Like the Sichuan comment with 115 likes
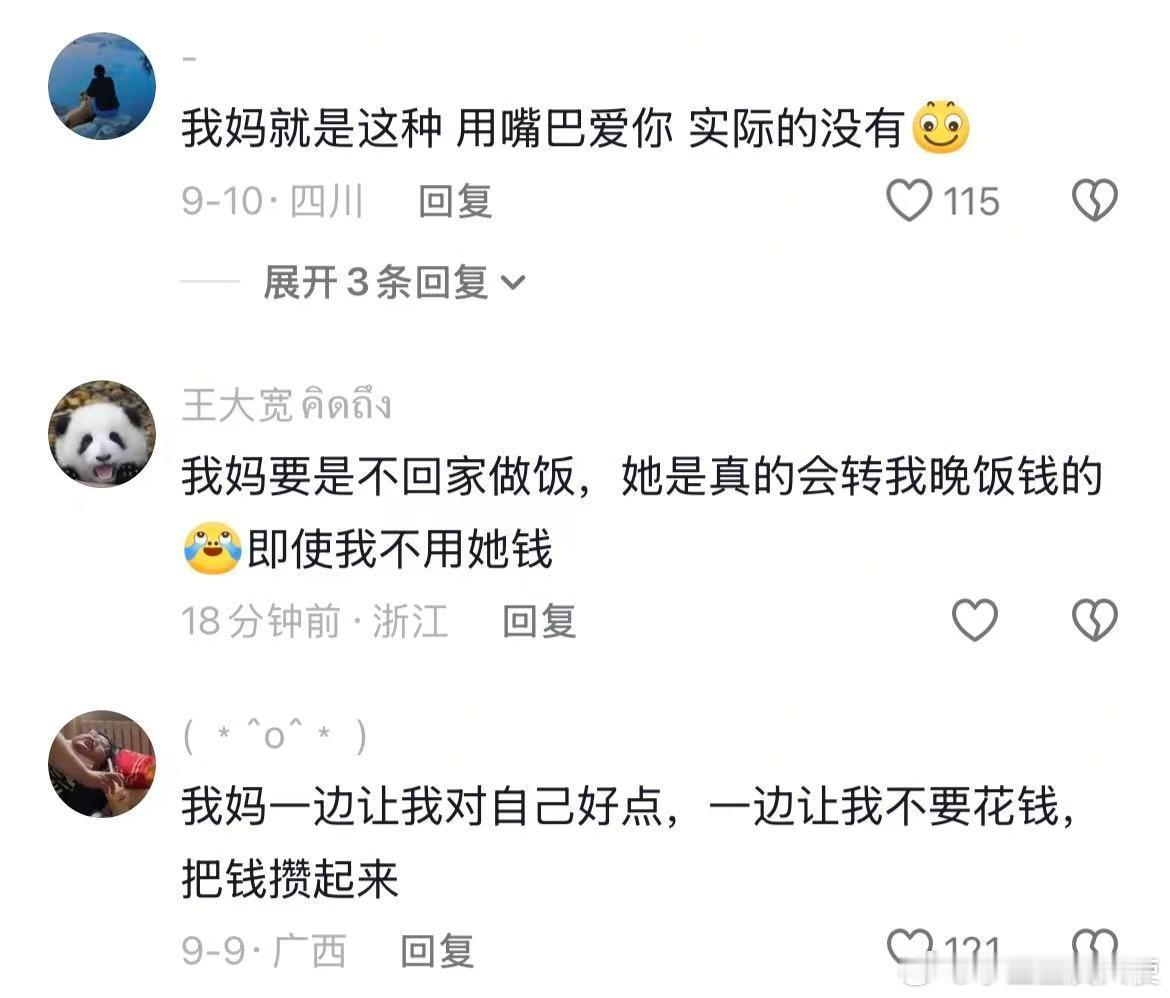The height and width of the screenshot is (998, 1170). 909,201
